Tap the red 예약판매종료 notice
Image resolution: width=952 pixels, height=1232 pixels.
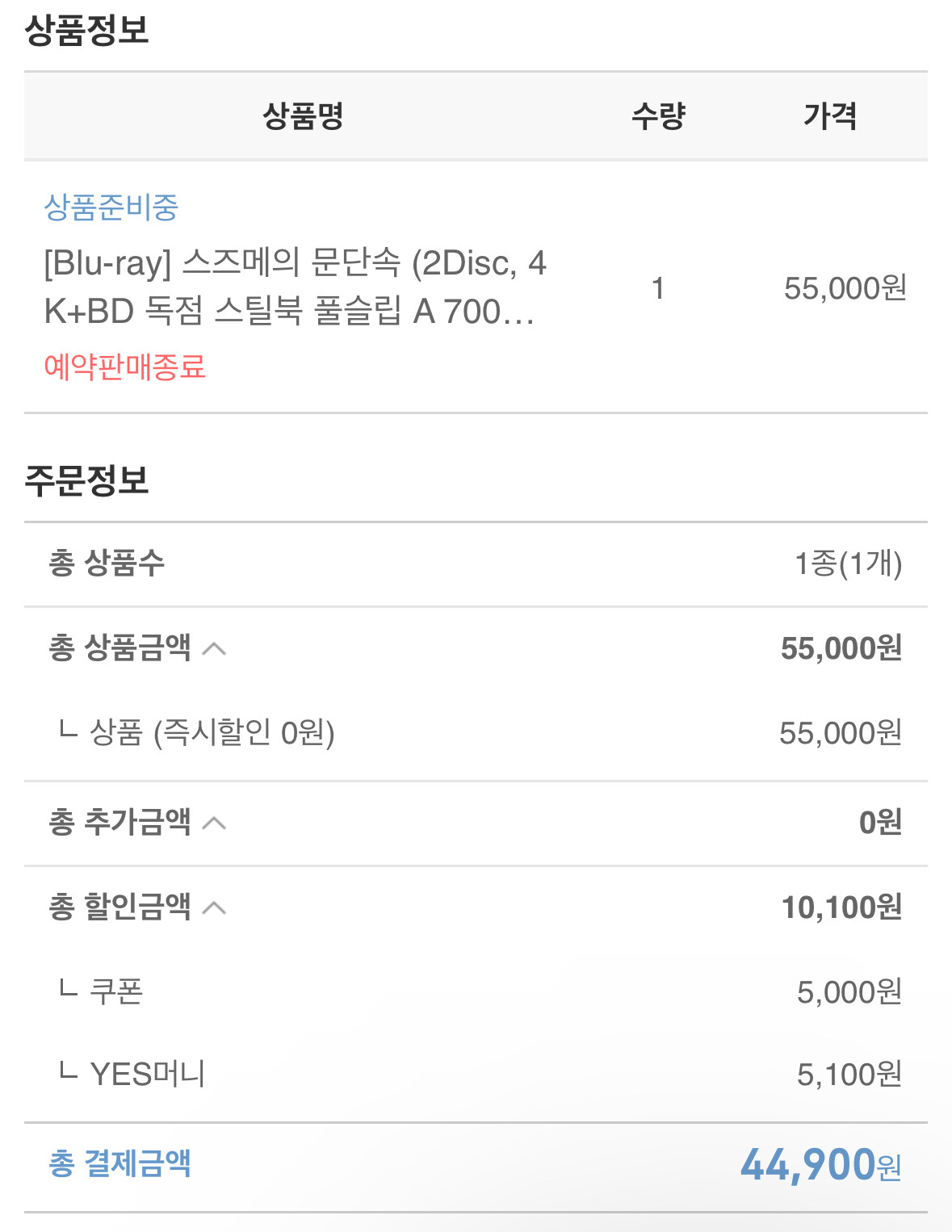click(124, 367)
